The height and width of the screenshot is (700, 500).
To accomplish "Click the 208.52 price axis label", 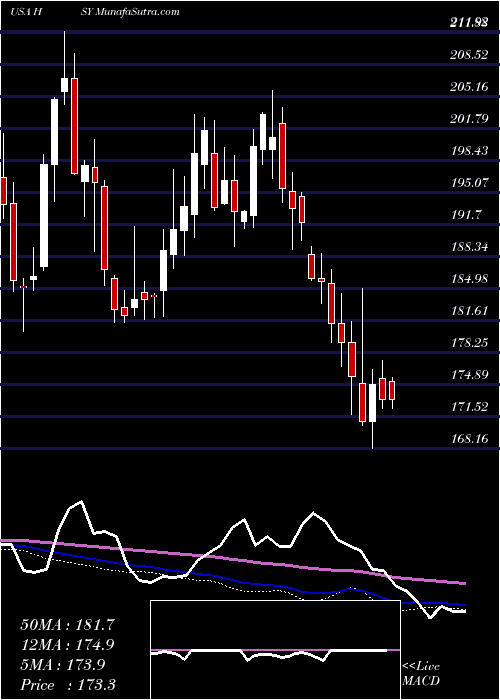I will coord(469,54).
